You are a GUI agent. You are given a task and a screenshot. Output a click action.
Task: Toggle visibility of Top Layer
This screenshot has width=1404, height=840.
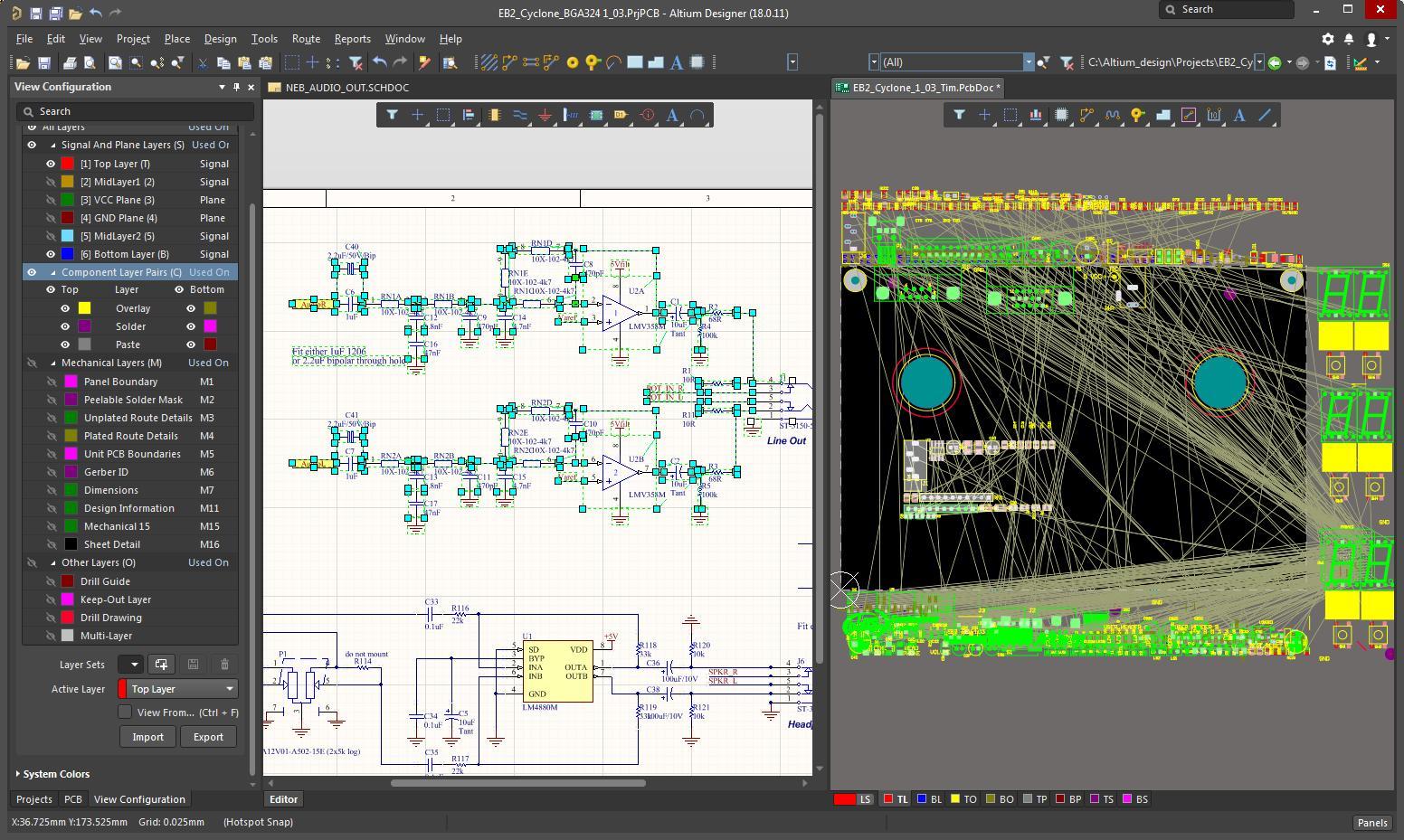coord(51,164)
